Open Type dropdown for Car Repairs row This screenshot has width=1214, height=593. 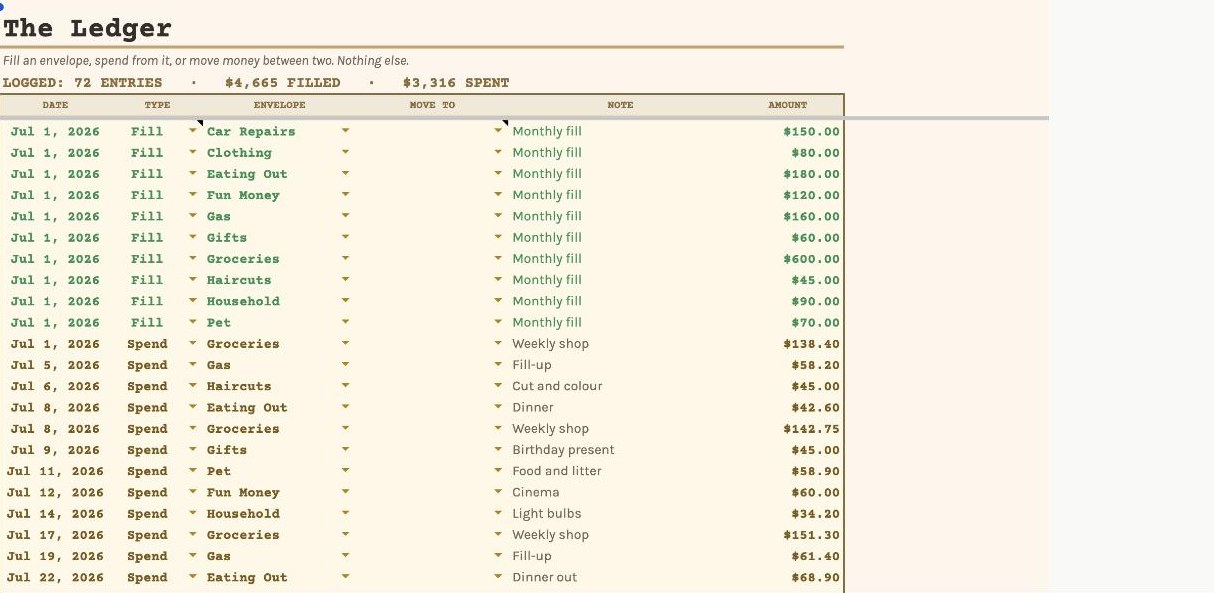coord(193,131)
